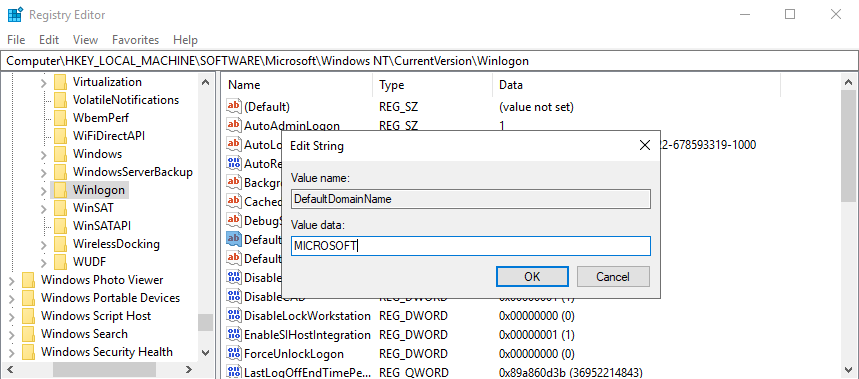Open the Help menu

pos(185,40)
